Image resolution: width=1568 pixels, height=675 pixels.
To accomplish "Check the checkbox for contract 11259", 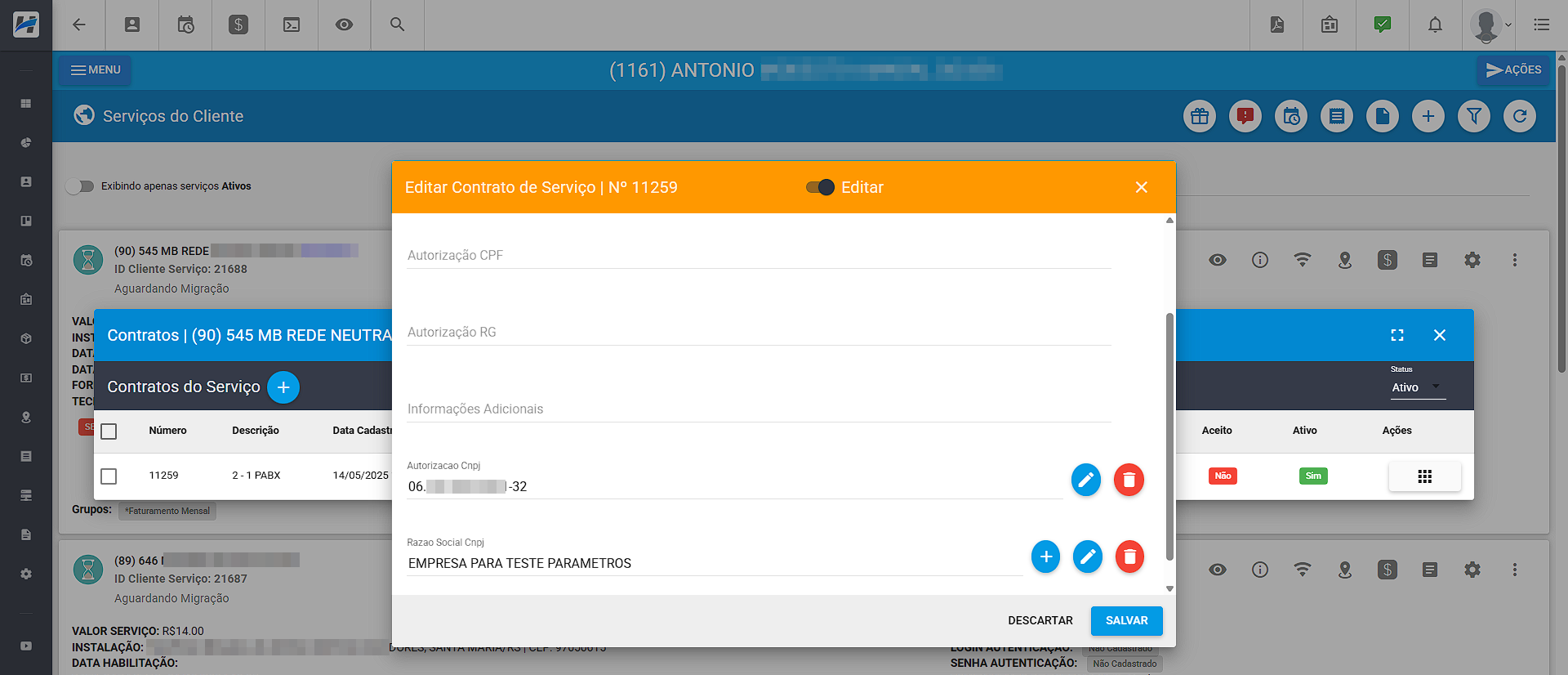I will pyautogui.click(x=109, y=476).
